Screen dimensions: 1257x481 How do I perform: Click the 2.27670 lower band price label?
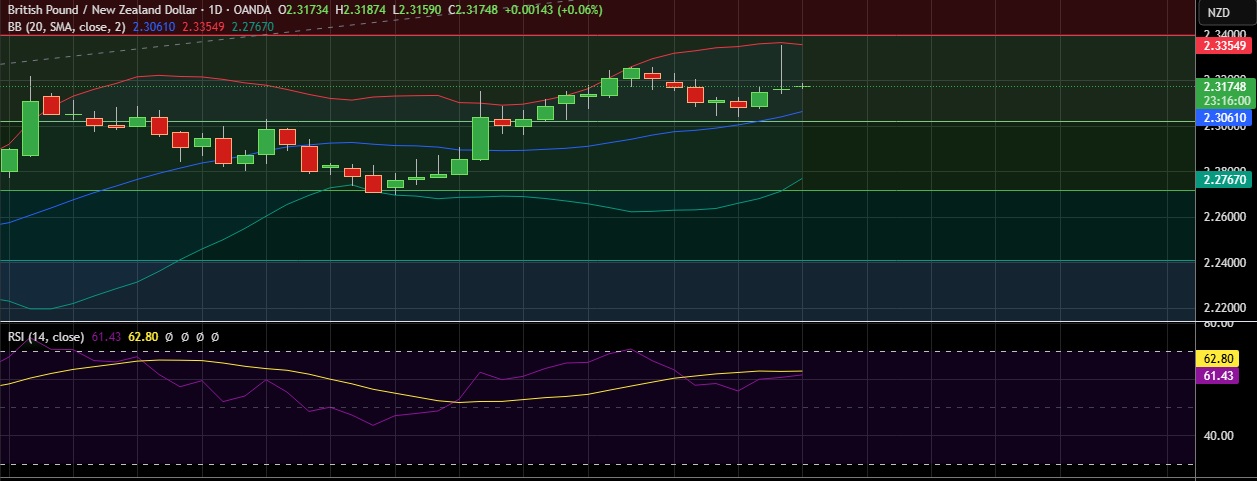[x=1224, y=180]
